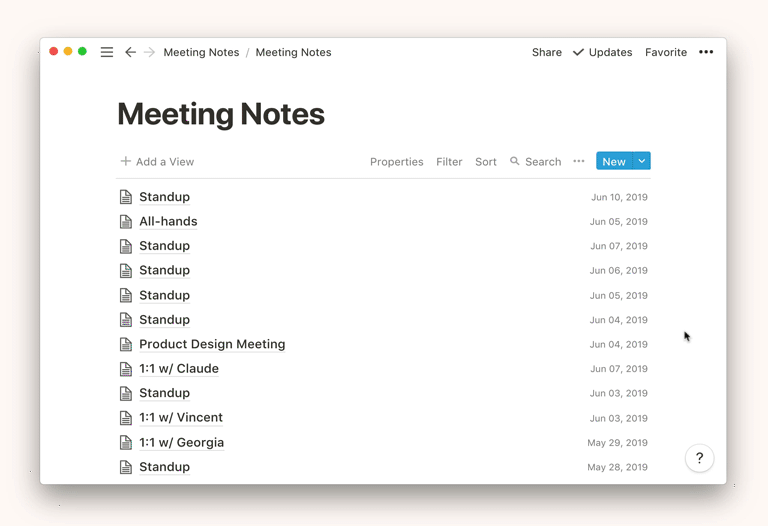Viewport: 768px width, 526px height.
Task: Click the back navigation arrow
Action: click(x=130, y=52)
